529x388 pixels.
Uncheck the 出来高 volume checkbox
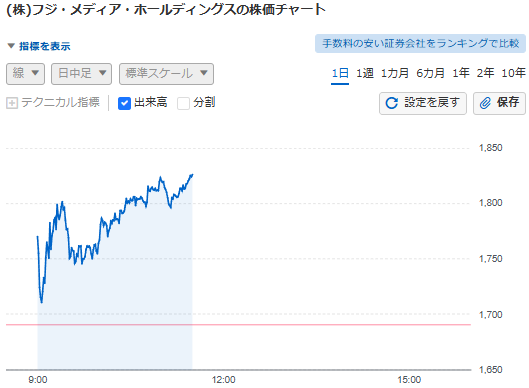(x=124, y=103)
